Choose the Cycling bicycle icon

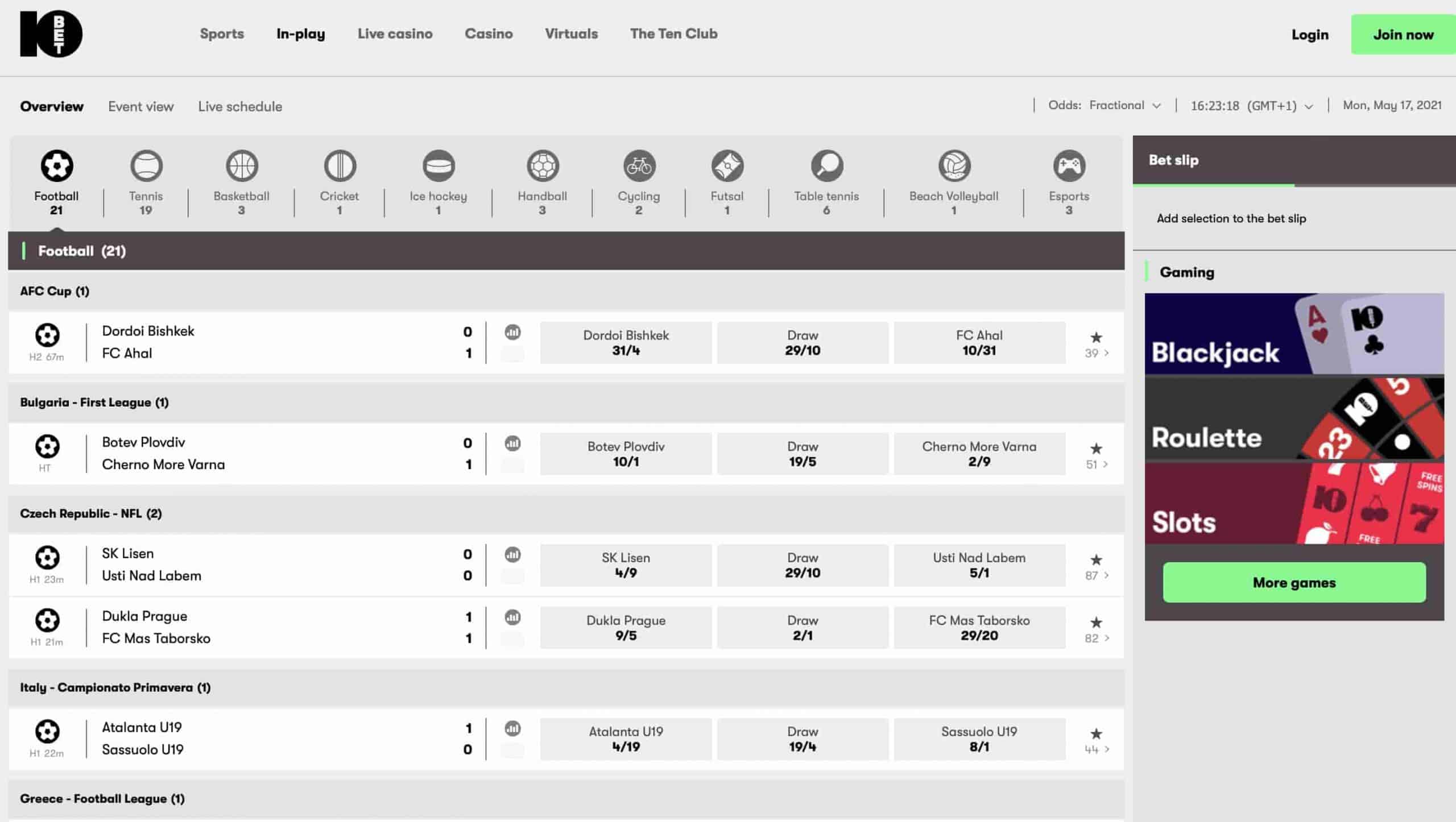pyautogui.click(x=639, y=166)
